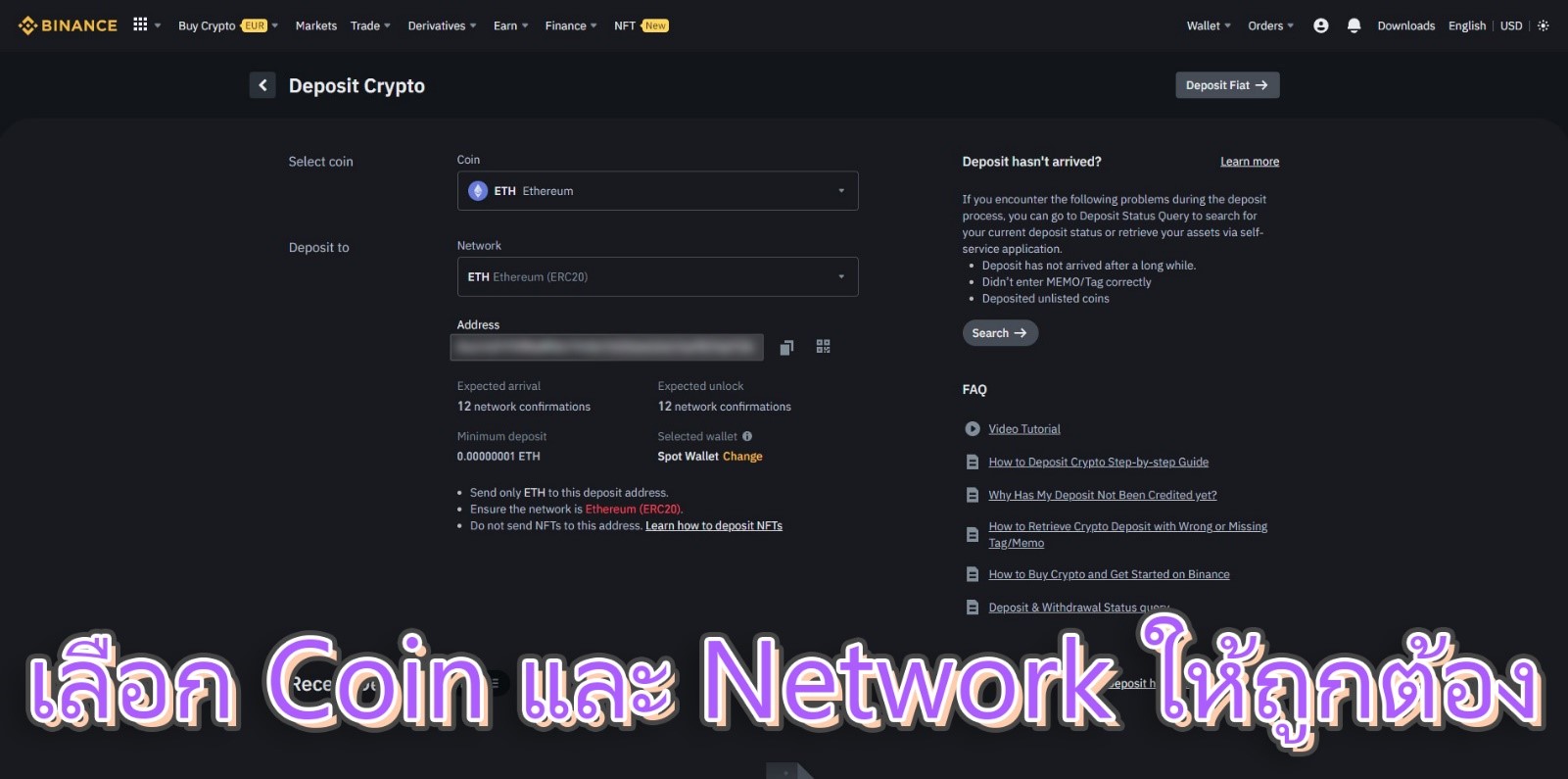This screenshot has height=779, width=1568.
Task: Open the Markets menu item
Action: (x=316, y=25)
